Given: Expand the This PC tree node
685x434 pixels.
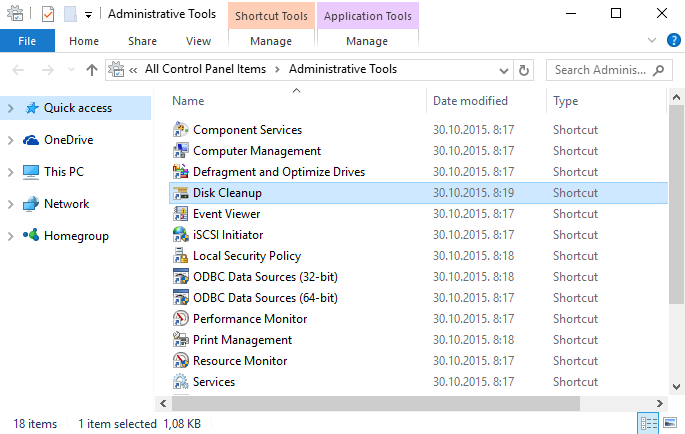Looking at the screenshot, I should point(10,172).
